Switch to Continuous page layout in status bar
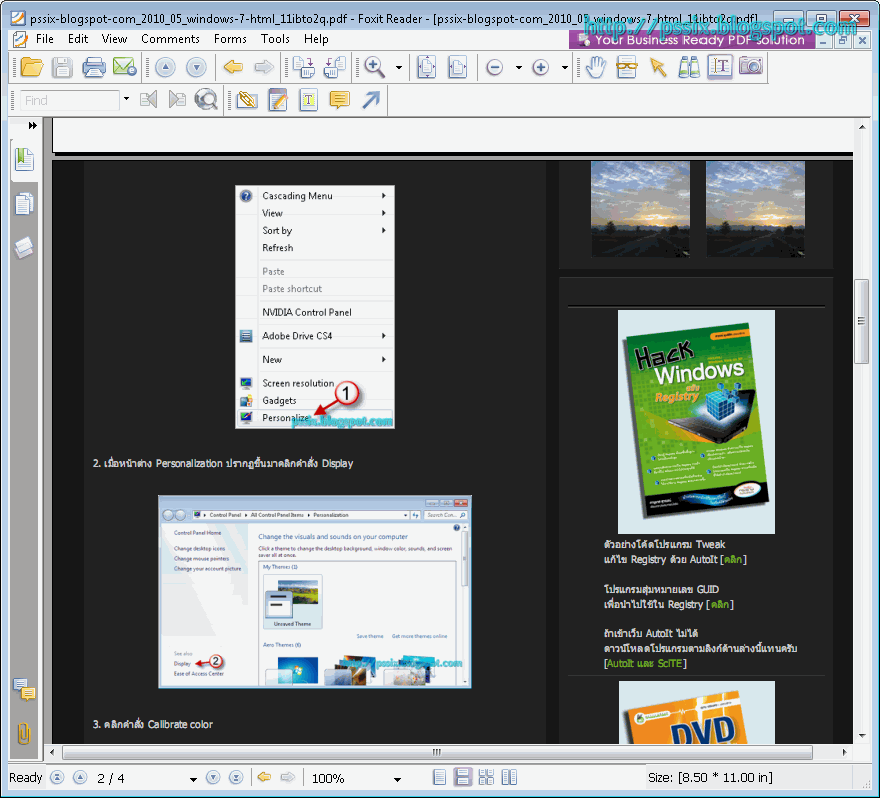 [x=463, y=777]
